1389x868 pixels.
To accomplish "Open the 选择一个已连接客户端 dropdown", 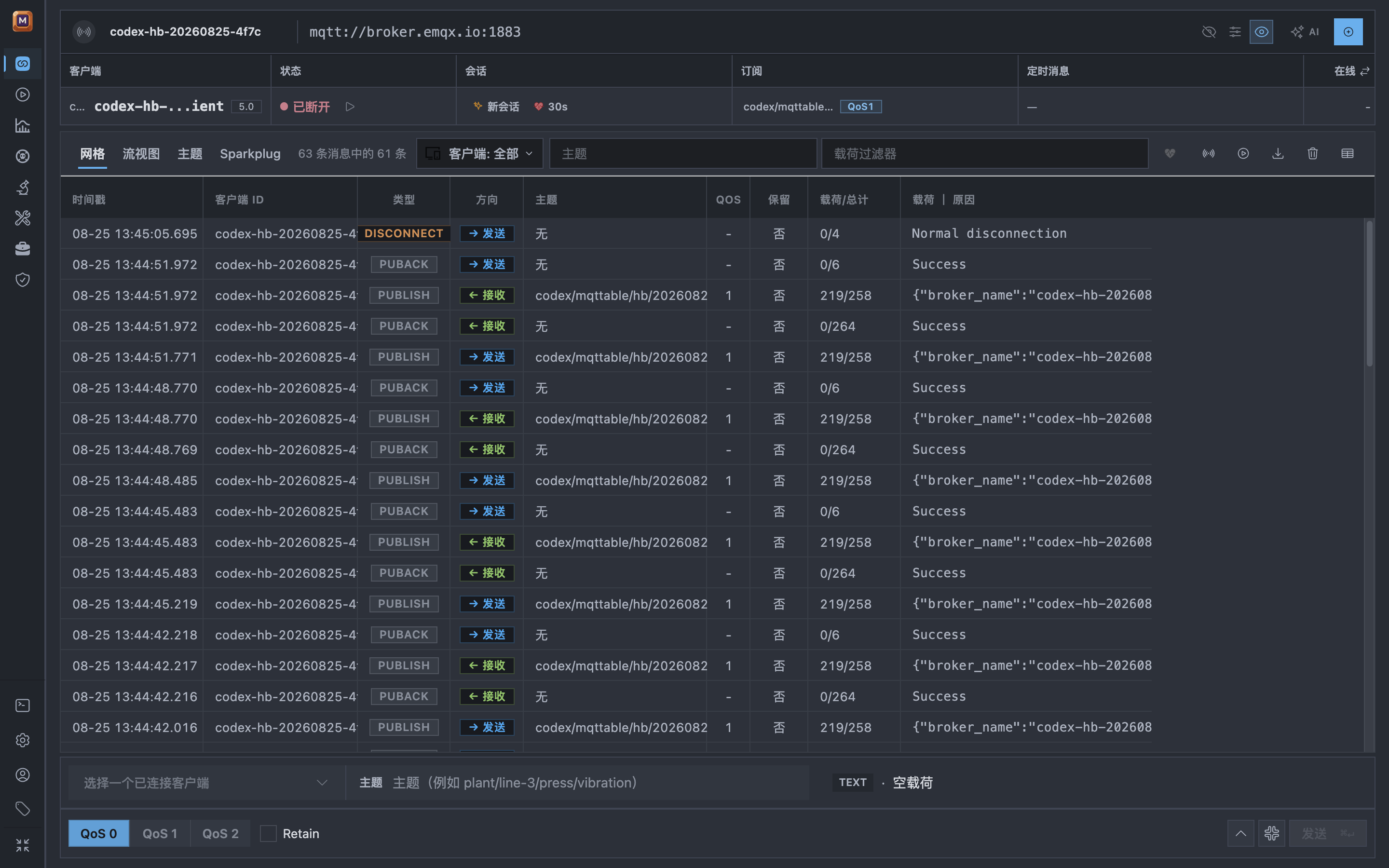I will (206, 783).
